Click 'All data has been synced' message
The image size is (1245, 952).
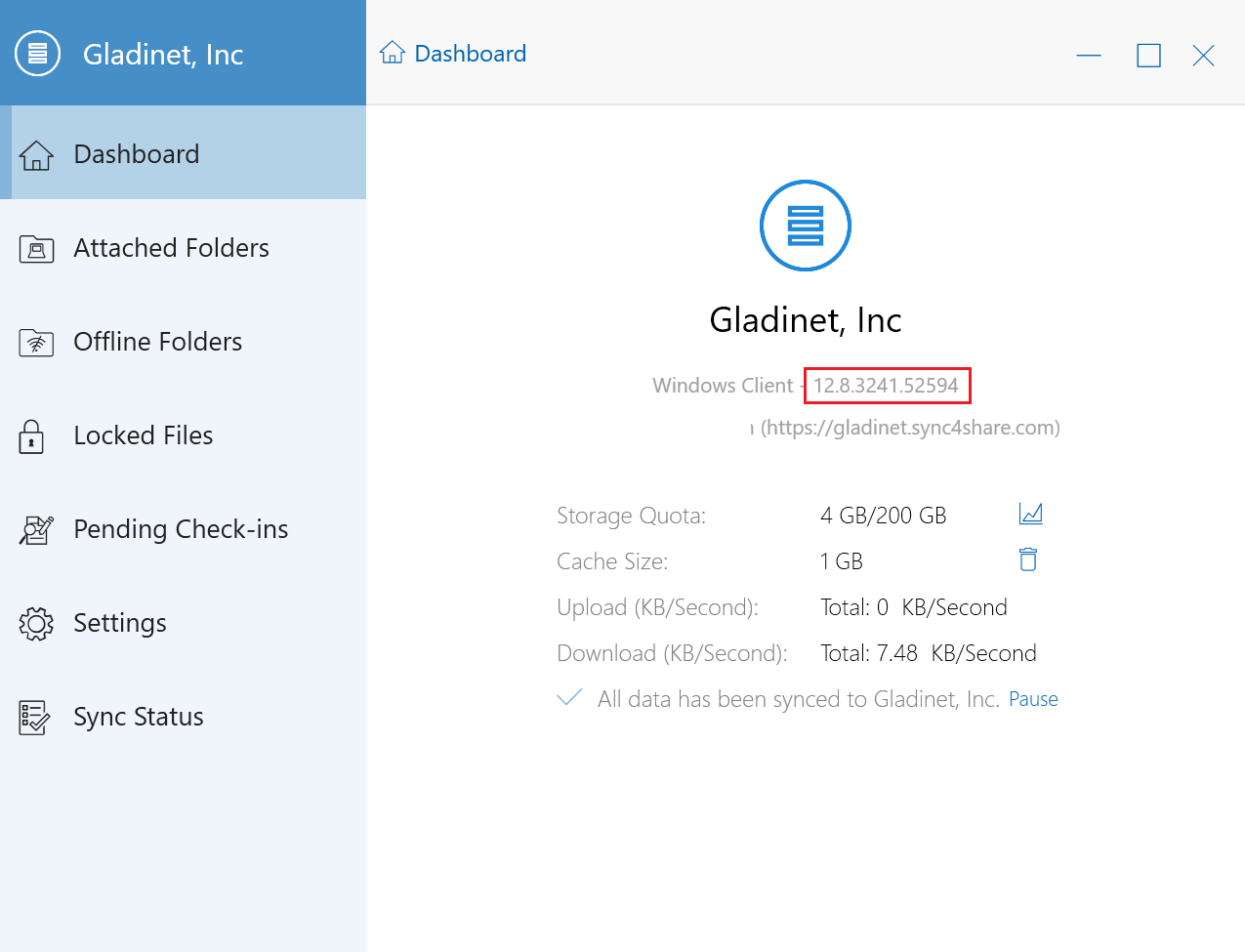tap(798, 699)
